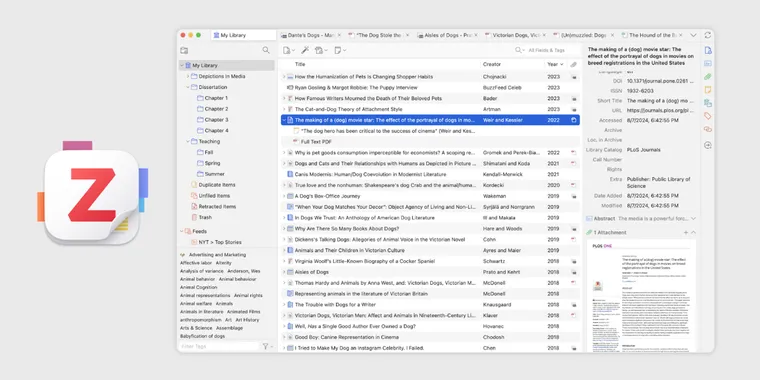Click the Sync with zotero.org icon
760x380 pixels.
[x=708, y=35]
